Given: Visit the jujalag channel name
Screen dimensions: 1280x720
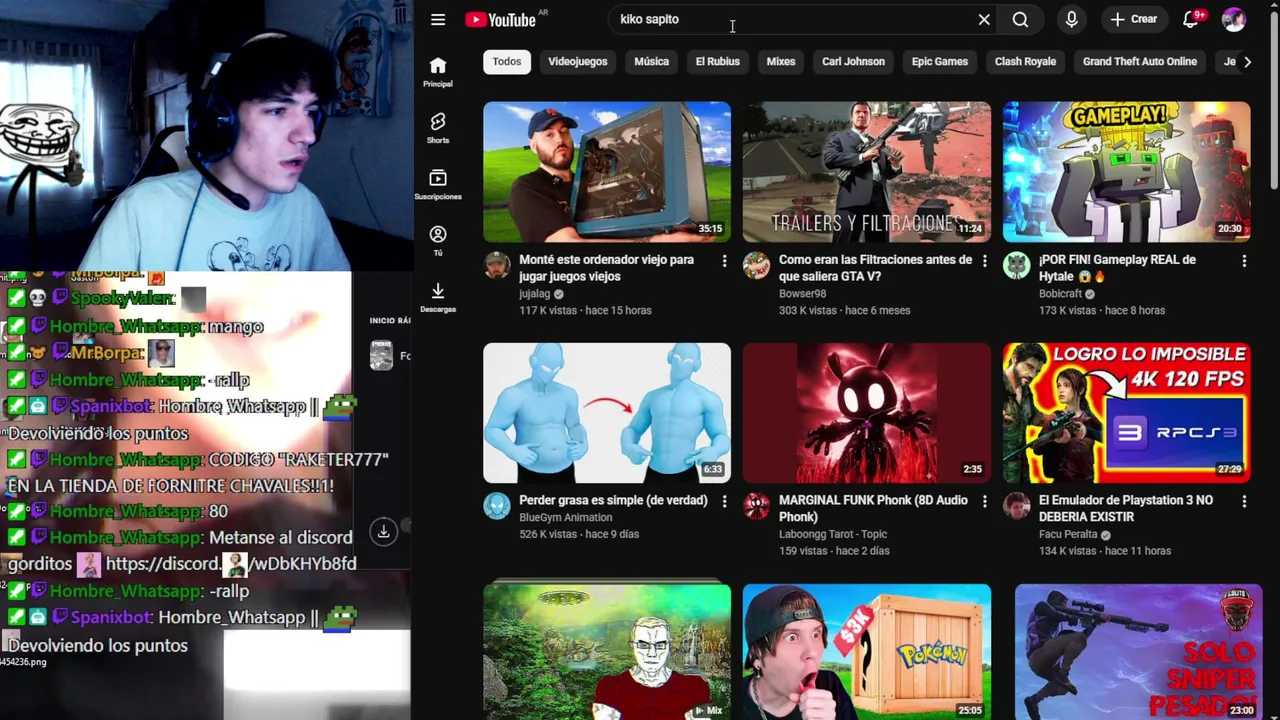Looking at the screenshot, I should (x=535, y=294).
